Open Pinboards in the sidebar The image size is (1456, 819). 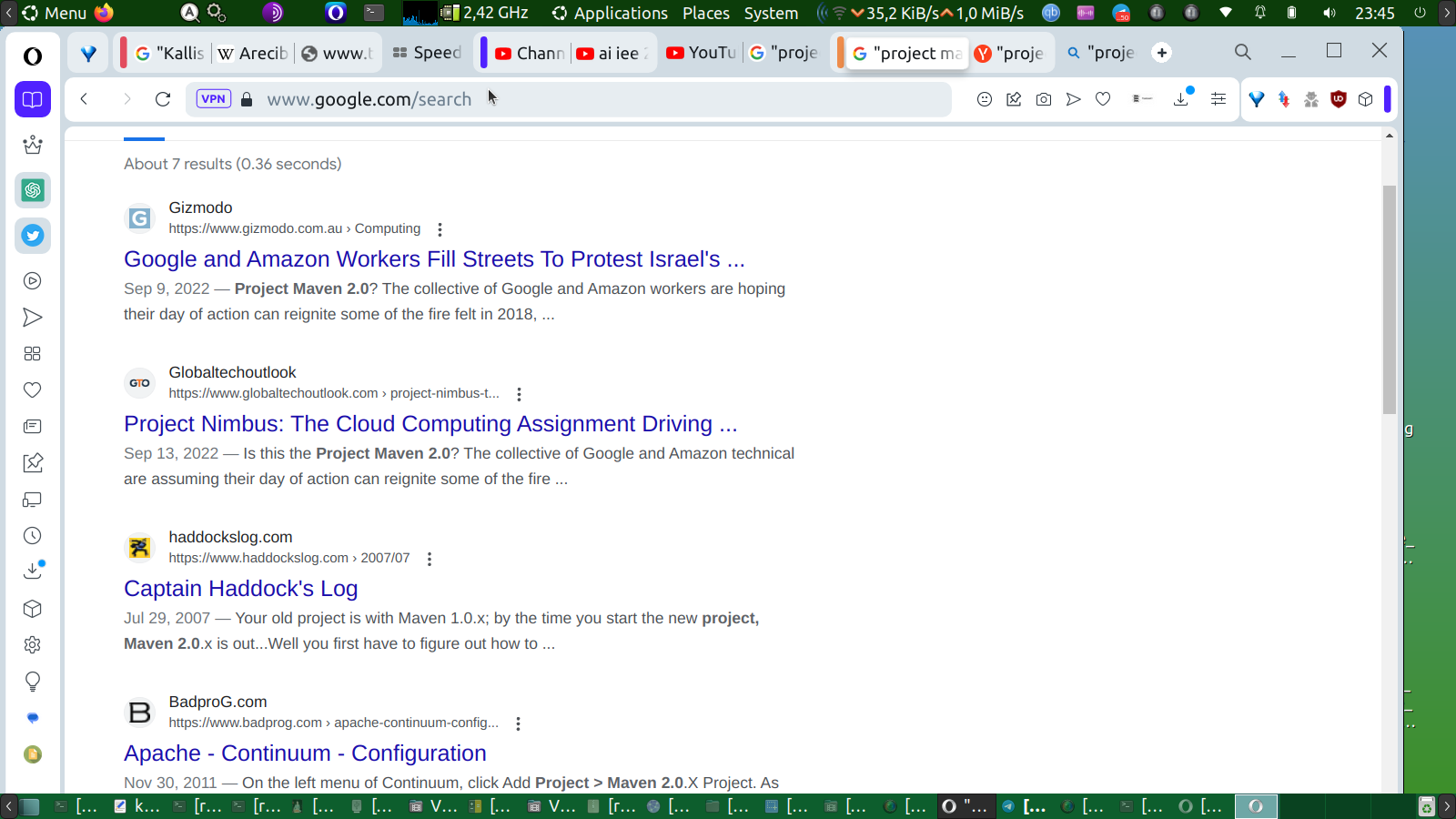pyautogui.click(x=33, y=463)
